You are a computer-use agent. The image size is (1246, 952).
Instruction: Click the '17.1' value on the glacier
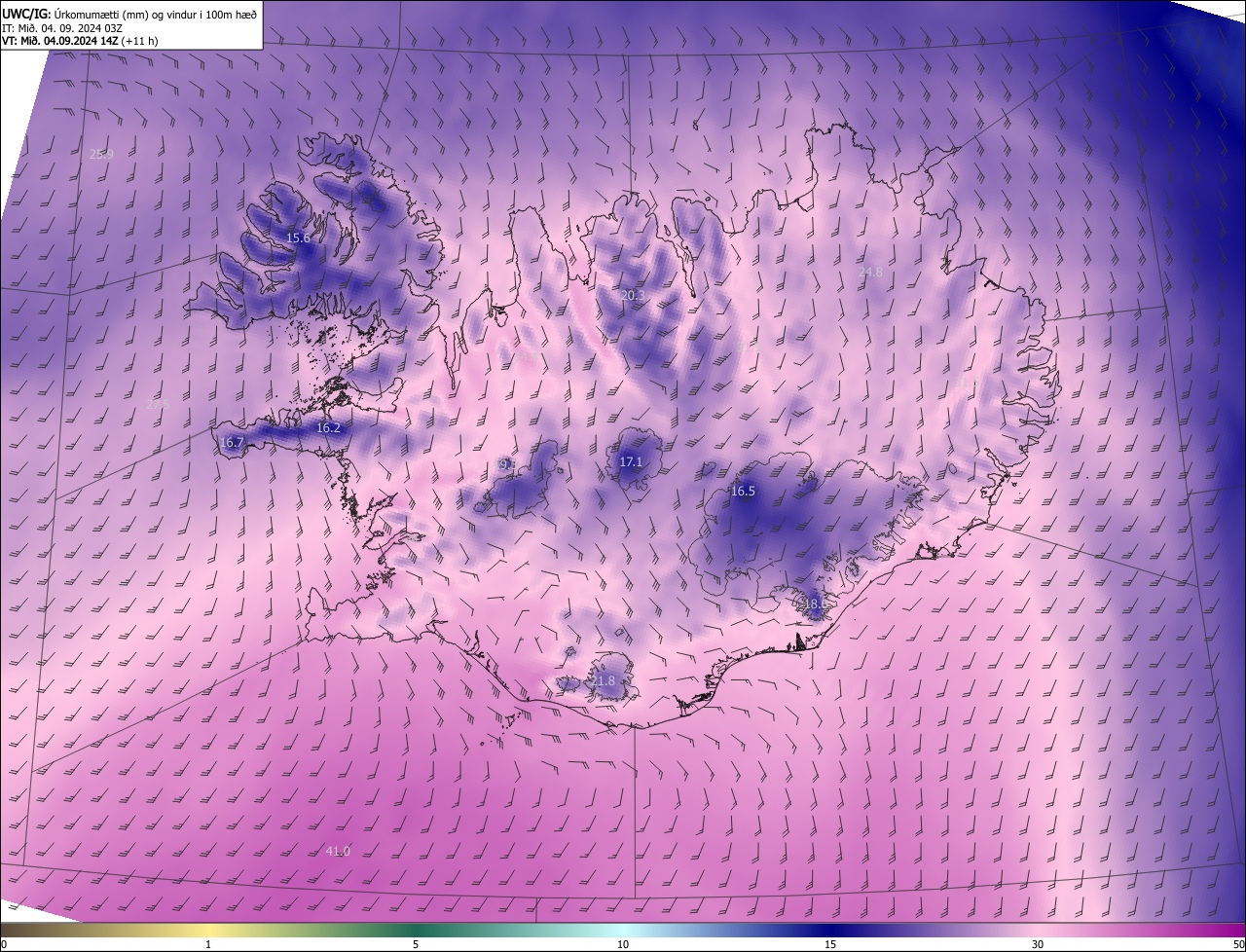pyautogui.click(x=631, y=461)
